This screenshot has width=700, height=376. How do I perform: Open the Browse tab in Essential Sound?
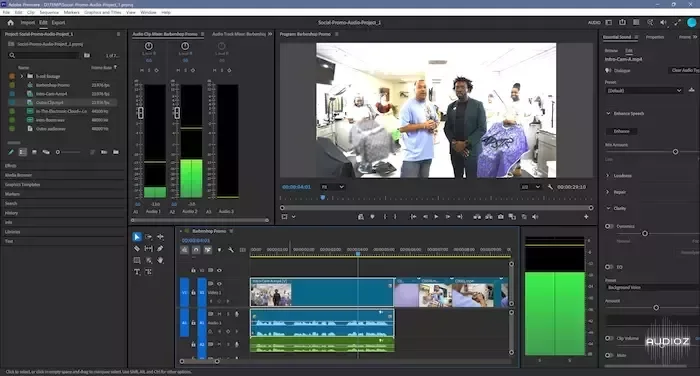click(611, 50)
